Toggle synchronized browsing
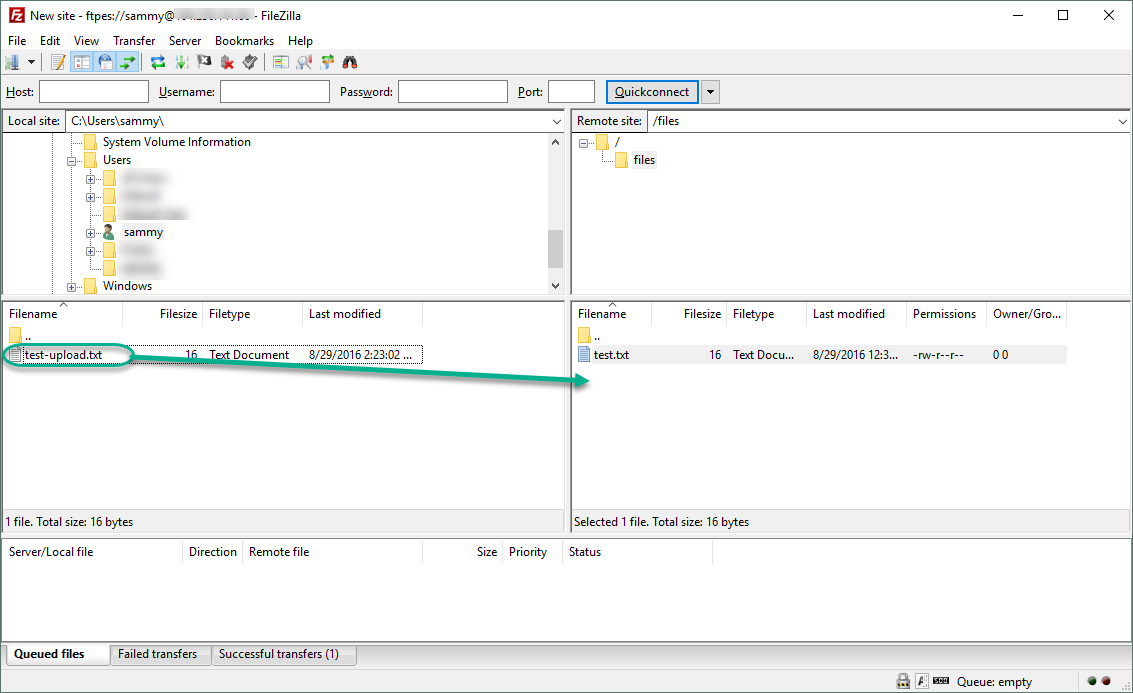This screenshot has width=1133, height=693. (327, 62)
